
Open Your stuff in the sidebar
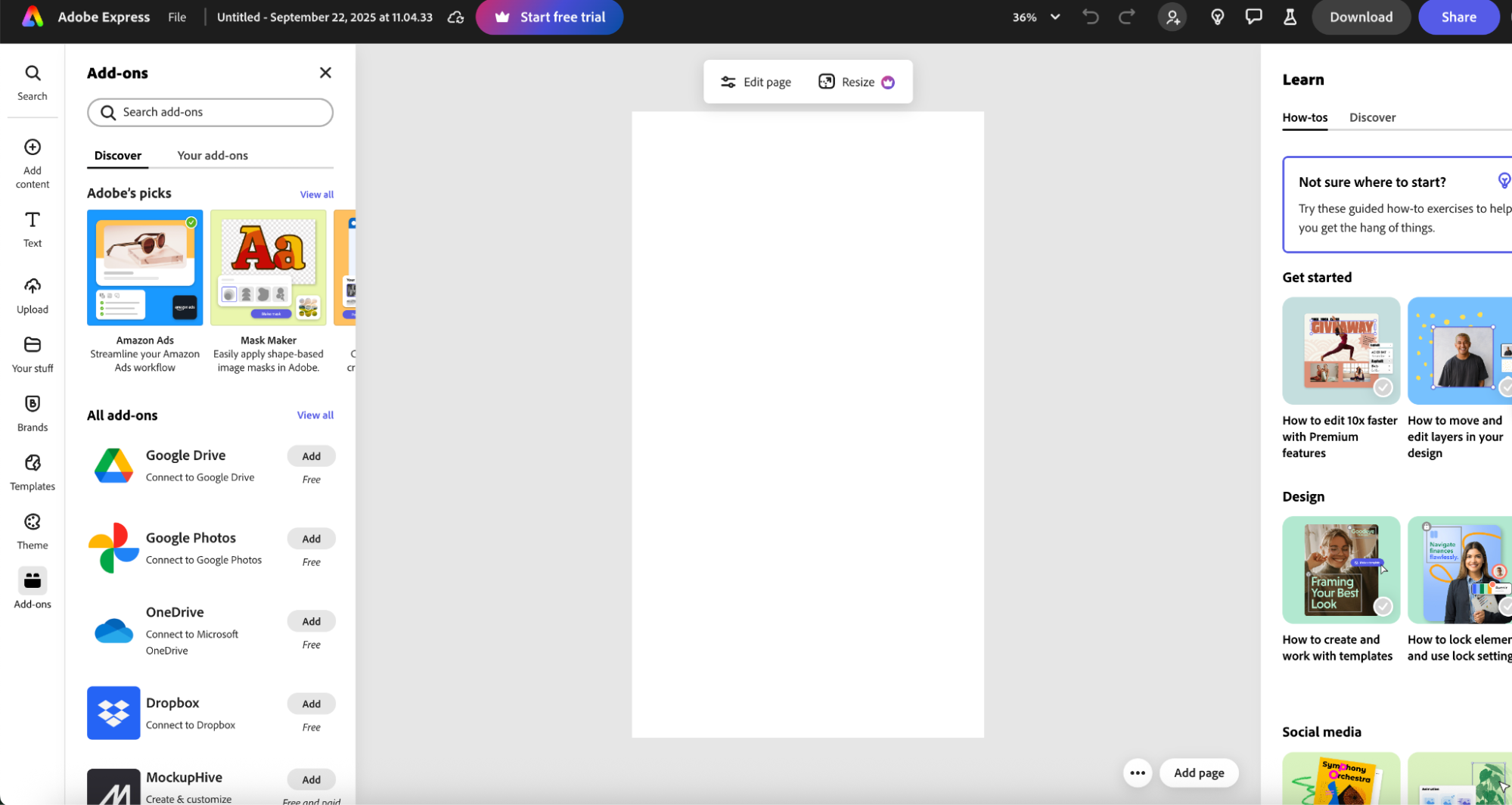click(33, 355)
